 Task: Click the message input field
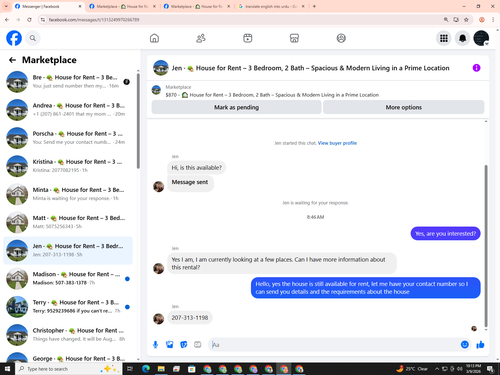[335, 345]
